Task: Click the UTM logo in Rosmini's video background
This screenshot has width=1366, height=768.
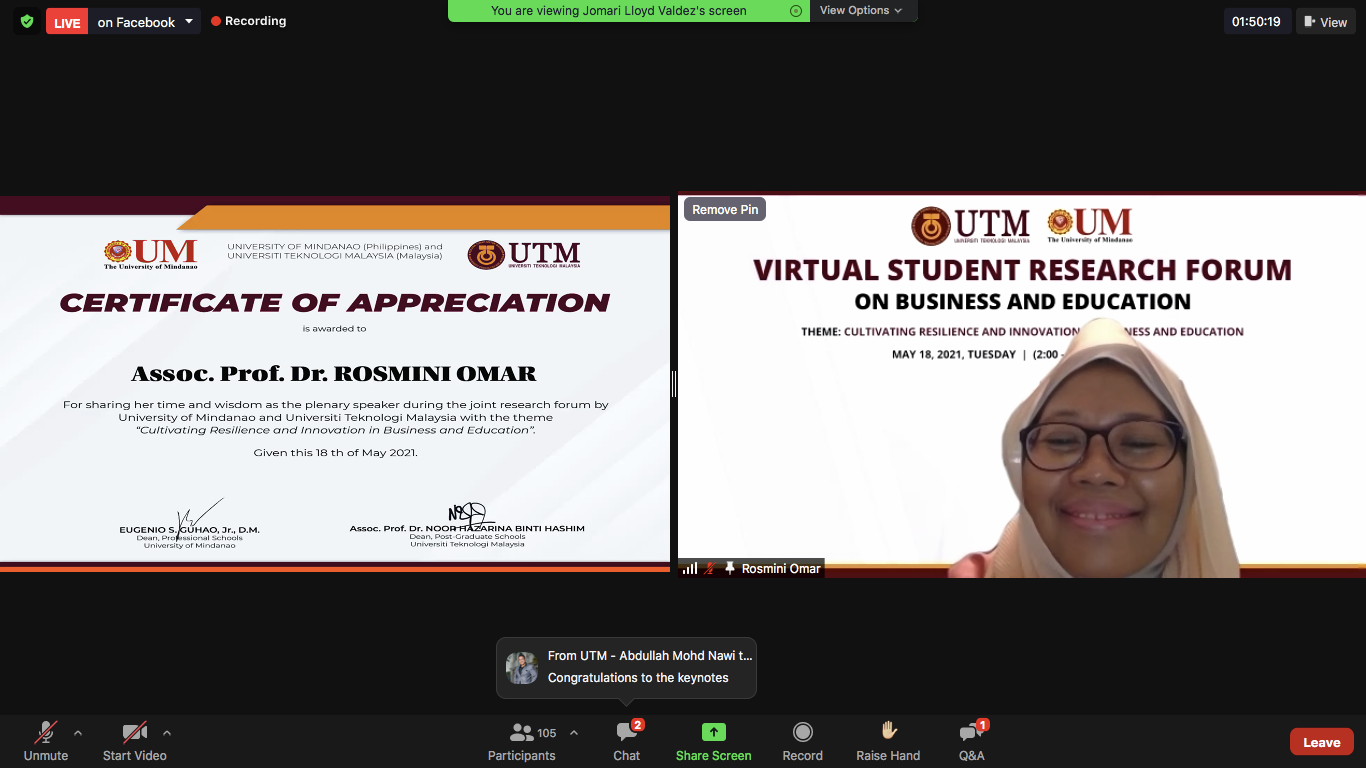Action: pos(970,226)
